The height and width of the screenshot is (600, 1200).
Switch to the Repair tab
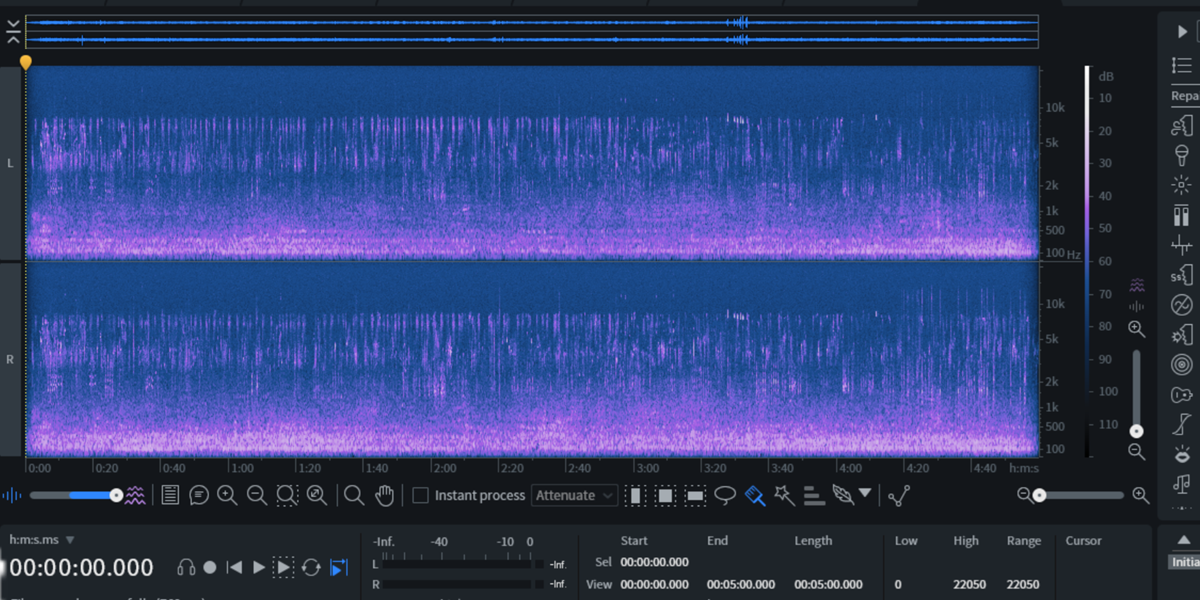[x=1185, y=96]
